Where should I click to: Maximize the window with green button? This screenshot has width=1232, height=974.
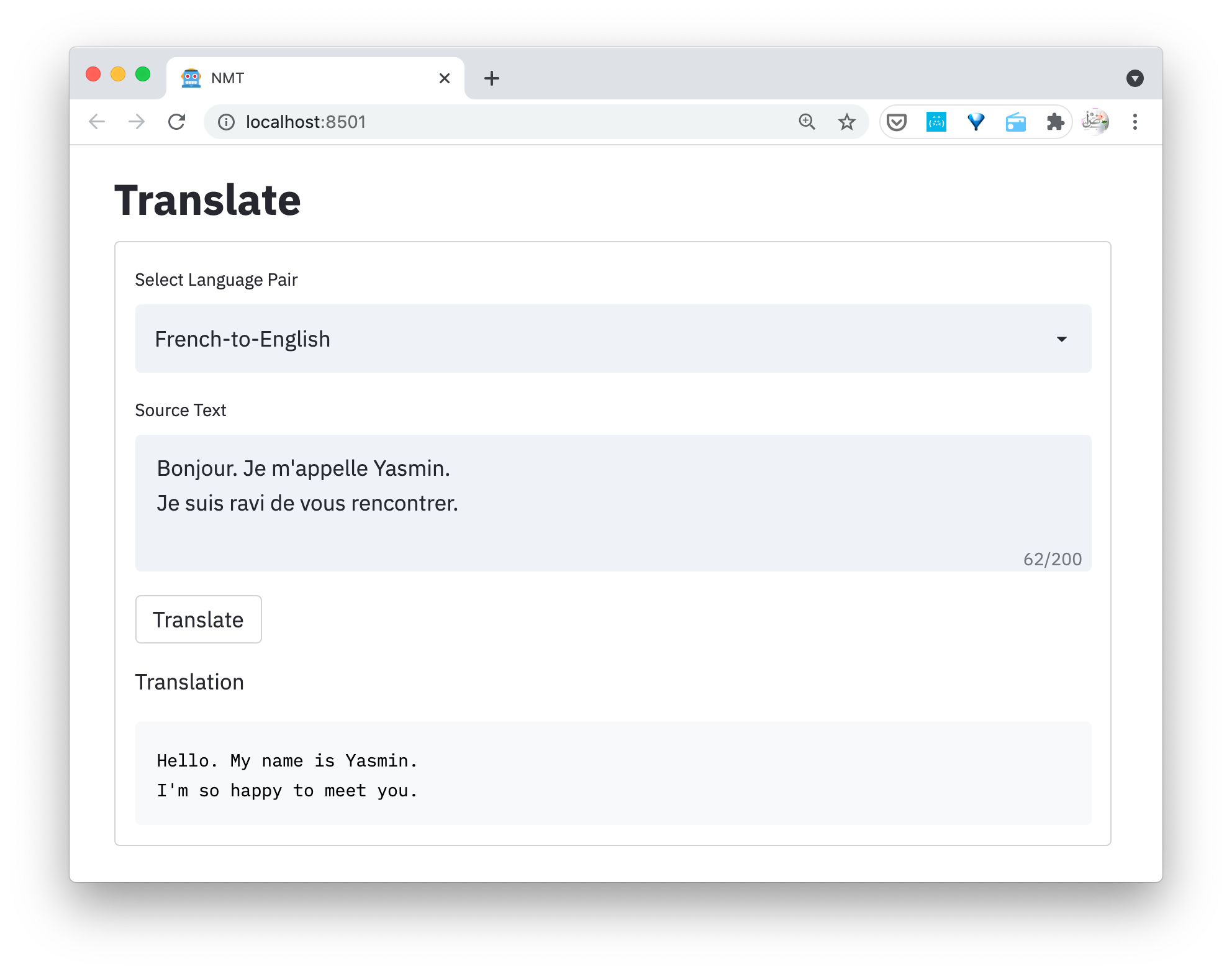pos(143,75)
